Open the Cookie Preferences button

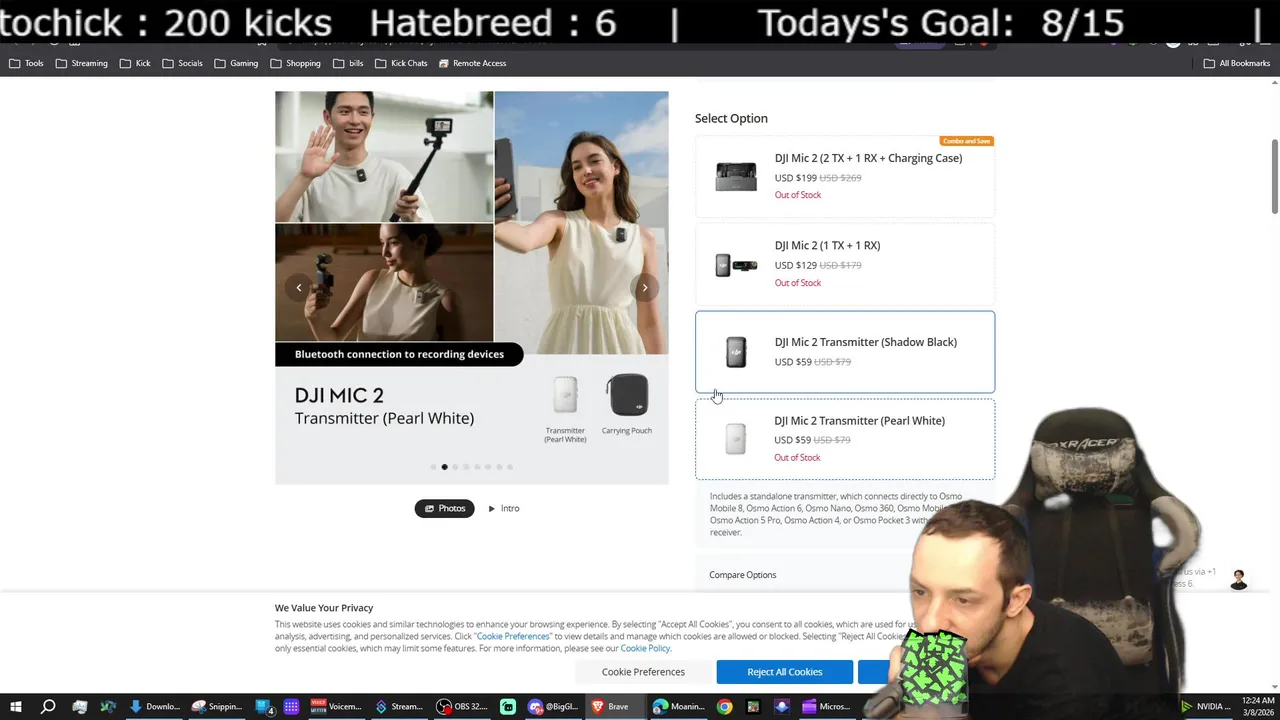coord(643,672)
